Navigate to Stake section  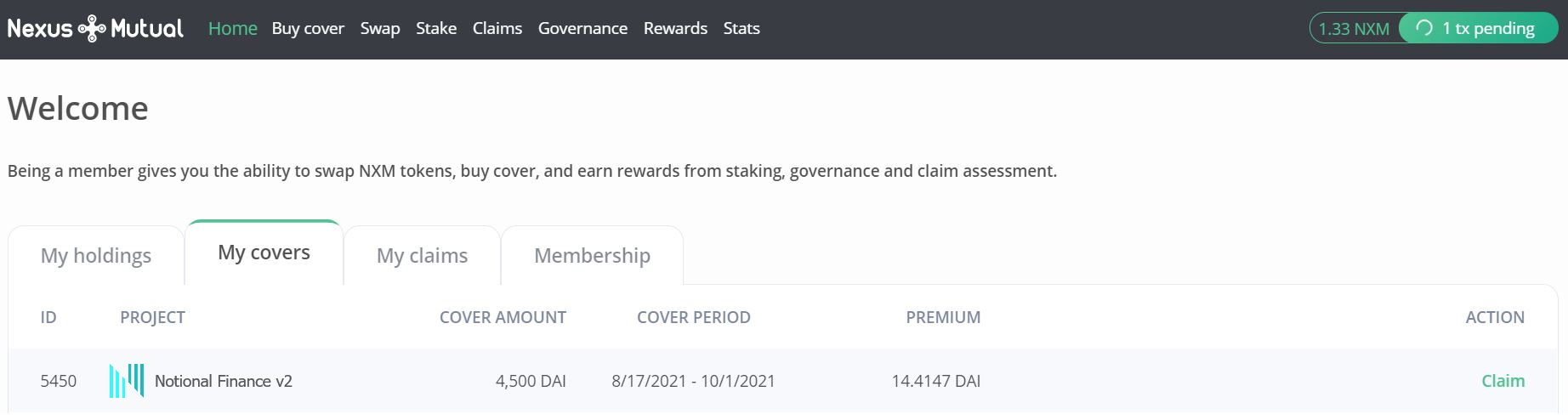click(436, 28)
